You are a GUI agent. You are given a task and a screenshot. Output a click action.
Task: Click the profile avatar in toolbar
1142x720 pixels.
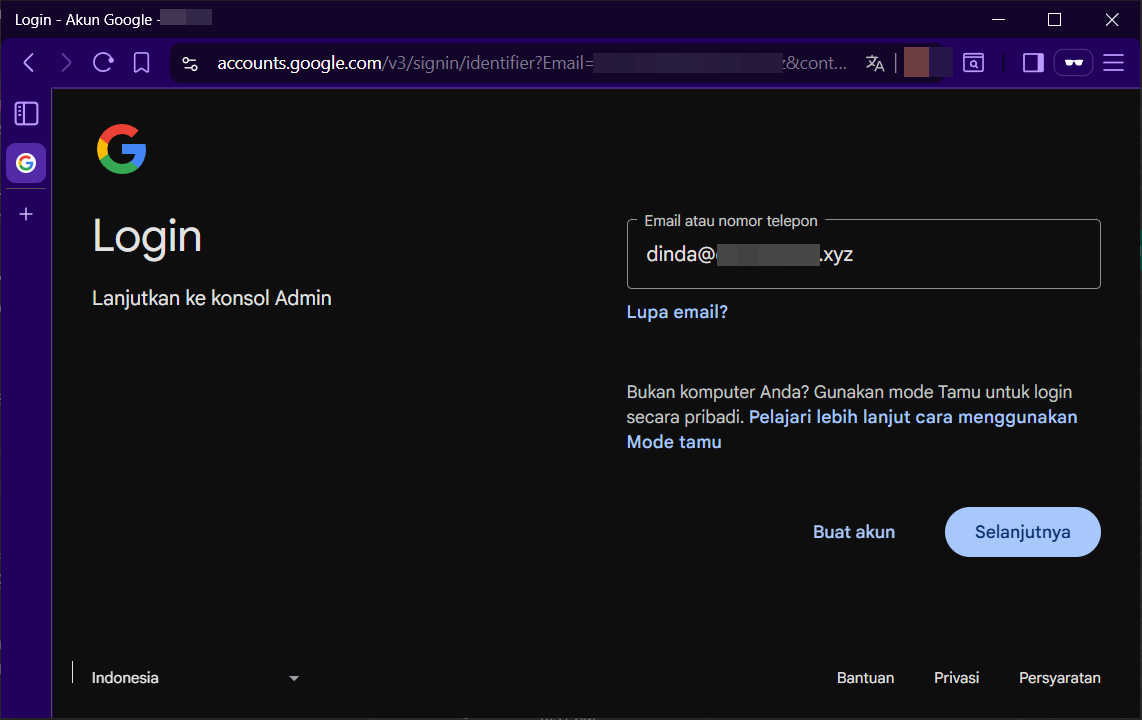pyautogui.click(x=927, y=63)
